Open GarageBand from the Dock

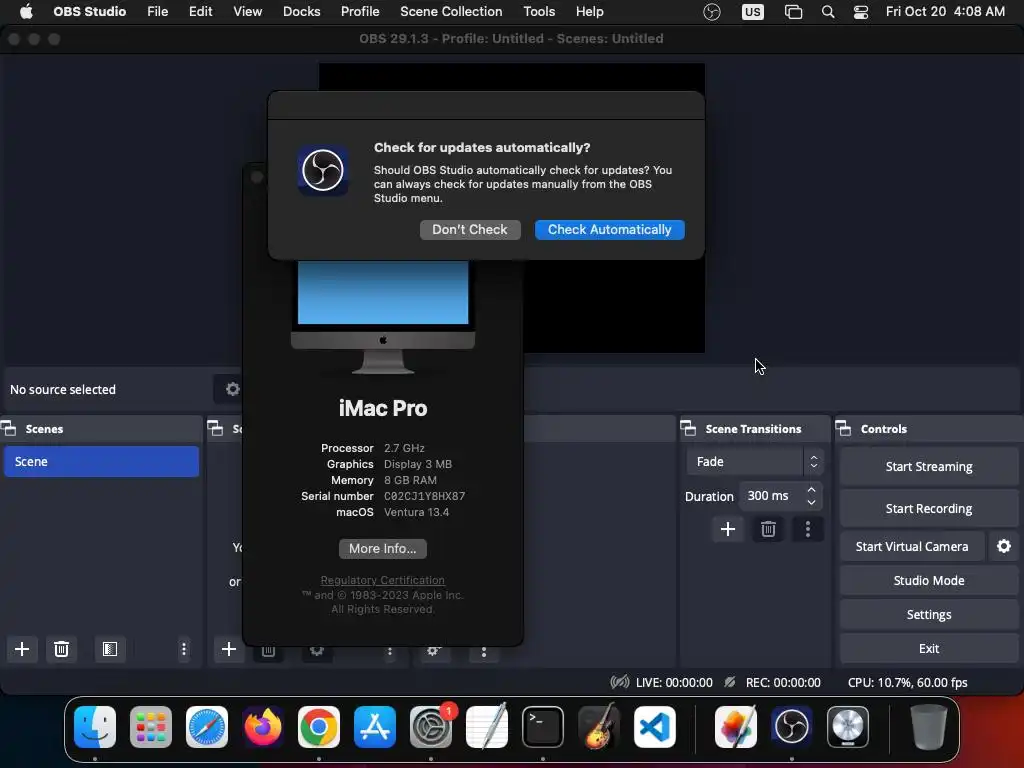coord(599,726)
